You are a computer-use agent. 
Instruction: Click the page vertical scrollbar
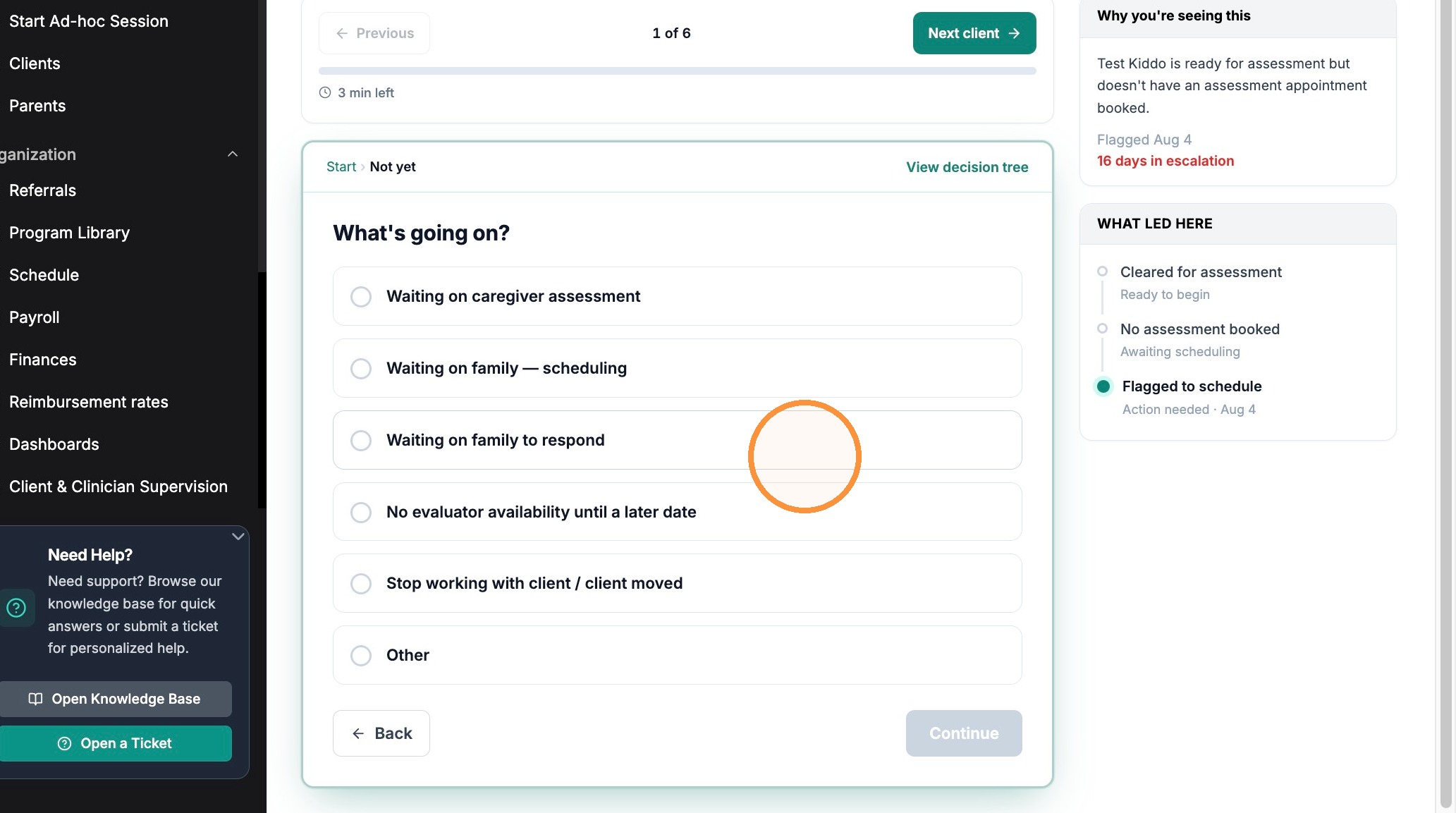1446,405
